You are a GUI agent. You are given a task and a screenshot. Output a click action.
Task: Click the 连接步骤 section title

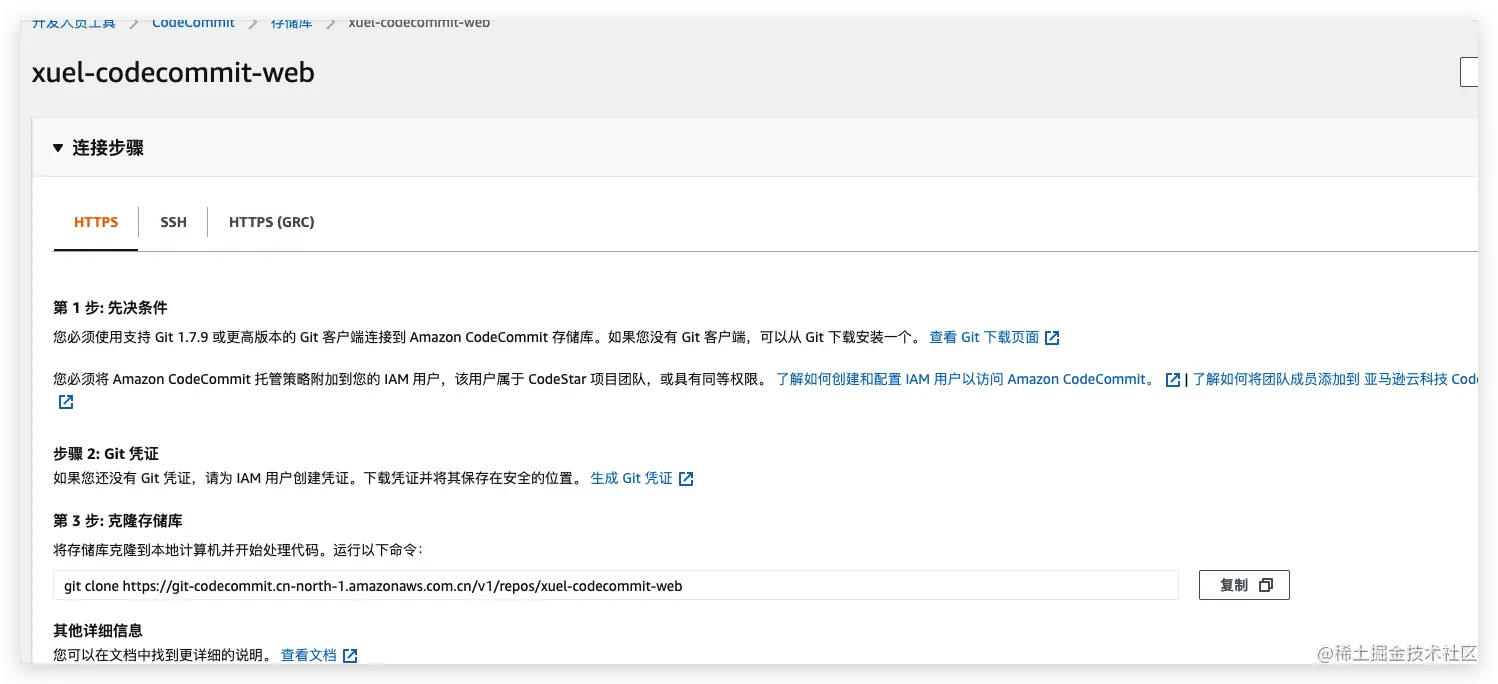coord(108,148)
